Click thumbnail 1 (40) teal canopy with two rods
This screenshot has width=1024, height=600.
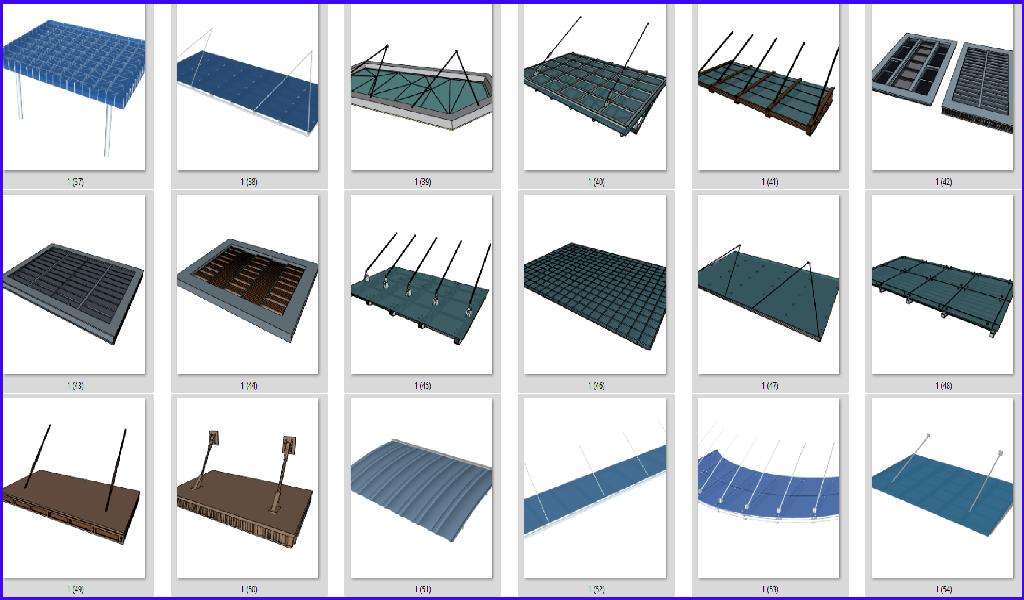click(x=594, y=87)
